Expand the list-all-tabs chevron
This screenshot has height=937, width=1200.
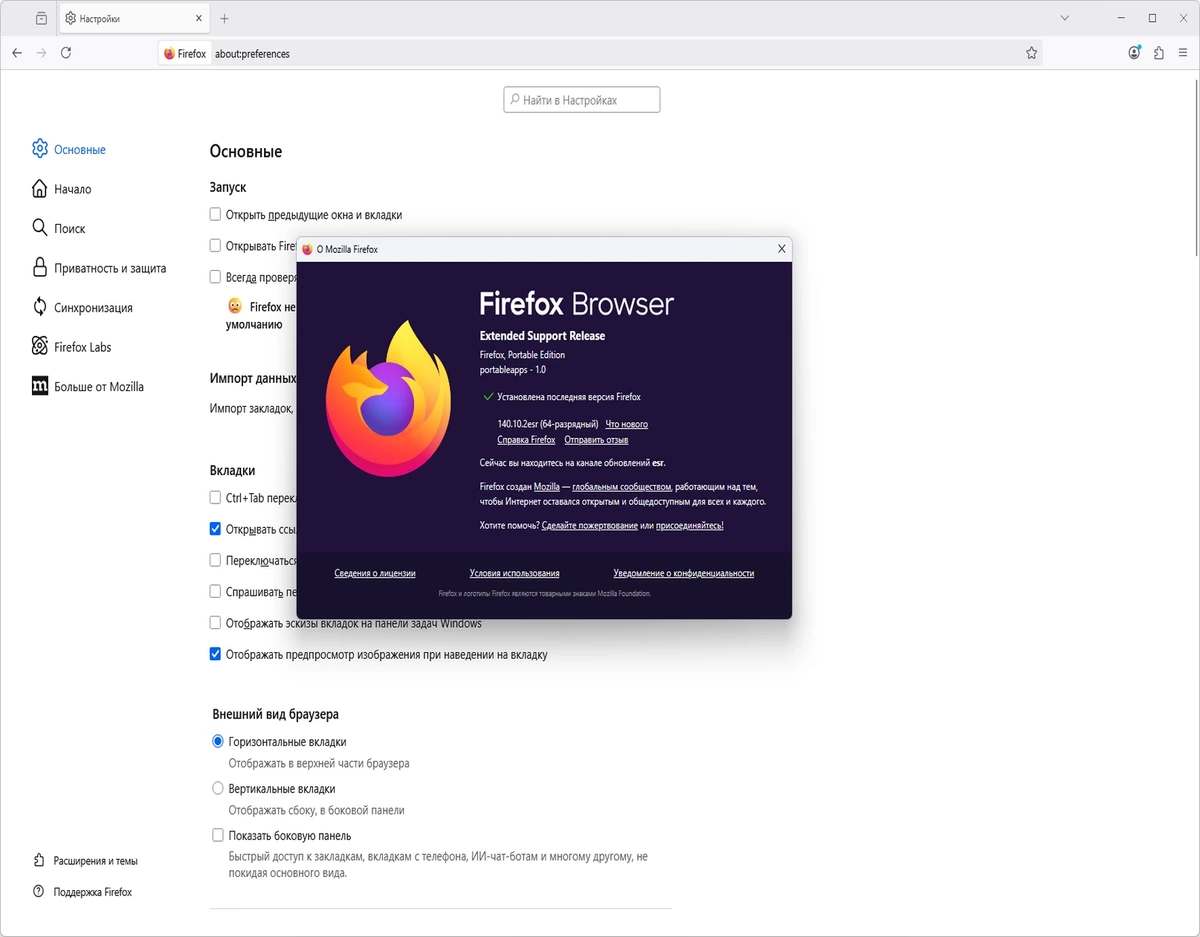tap(1065, 18)
